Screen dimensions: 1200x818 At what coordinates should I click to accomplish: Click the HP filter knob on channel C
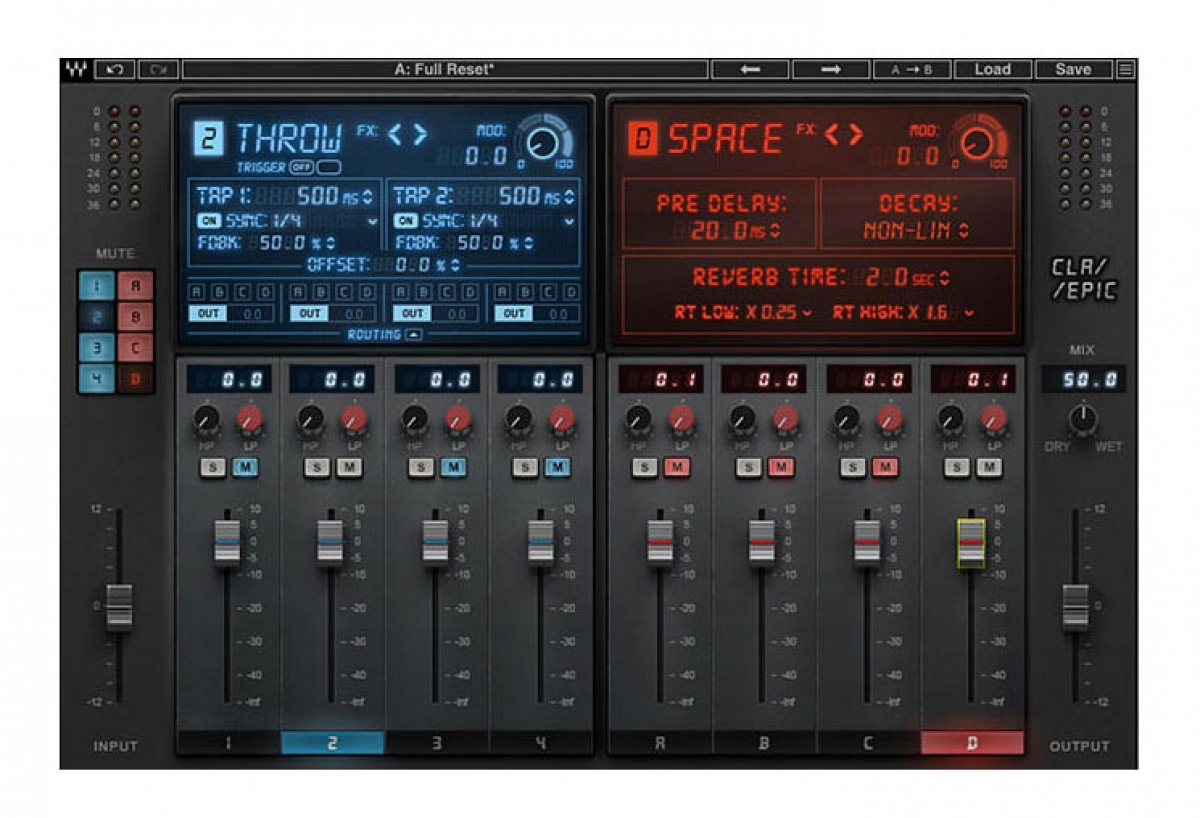[x=846, y=419]
